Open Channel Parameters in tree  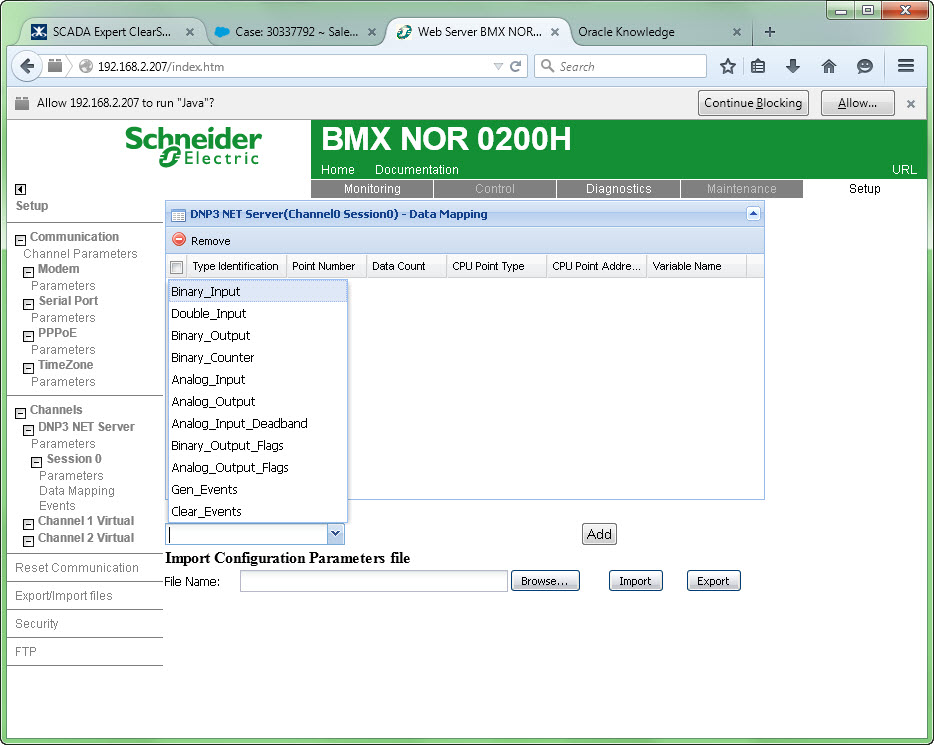(80, 254)
